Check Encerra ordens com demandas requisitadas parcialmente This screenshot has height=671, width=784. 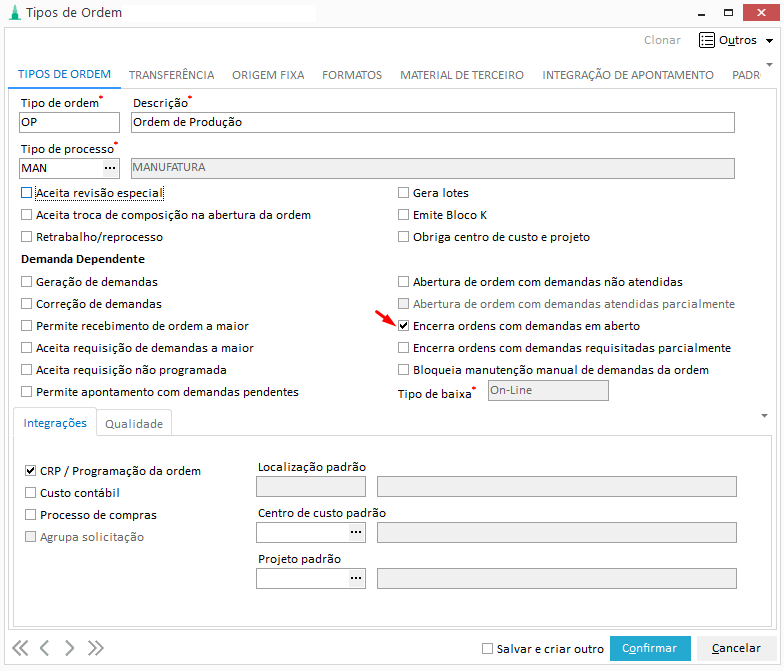404,348
